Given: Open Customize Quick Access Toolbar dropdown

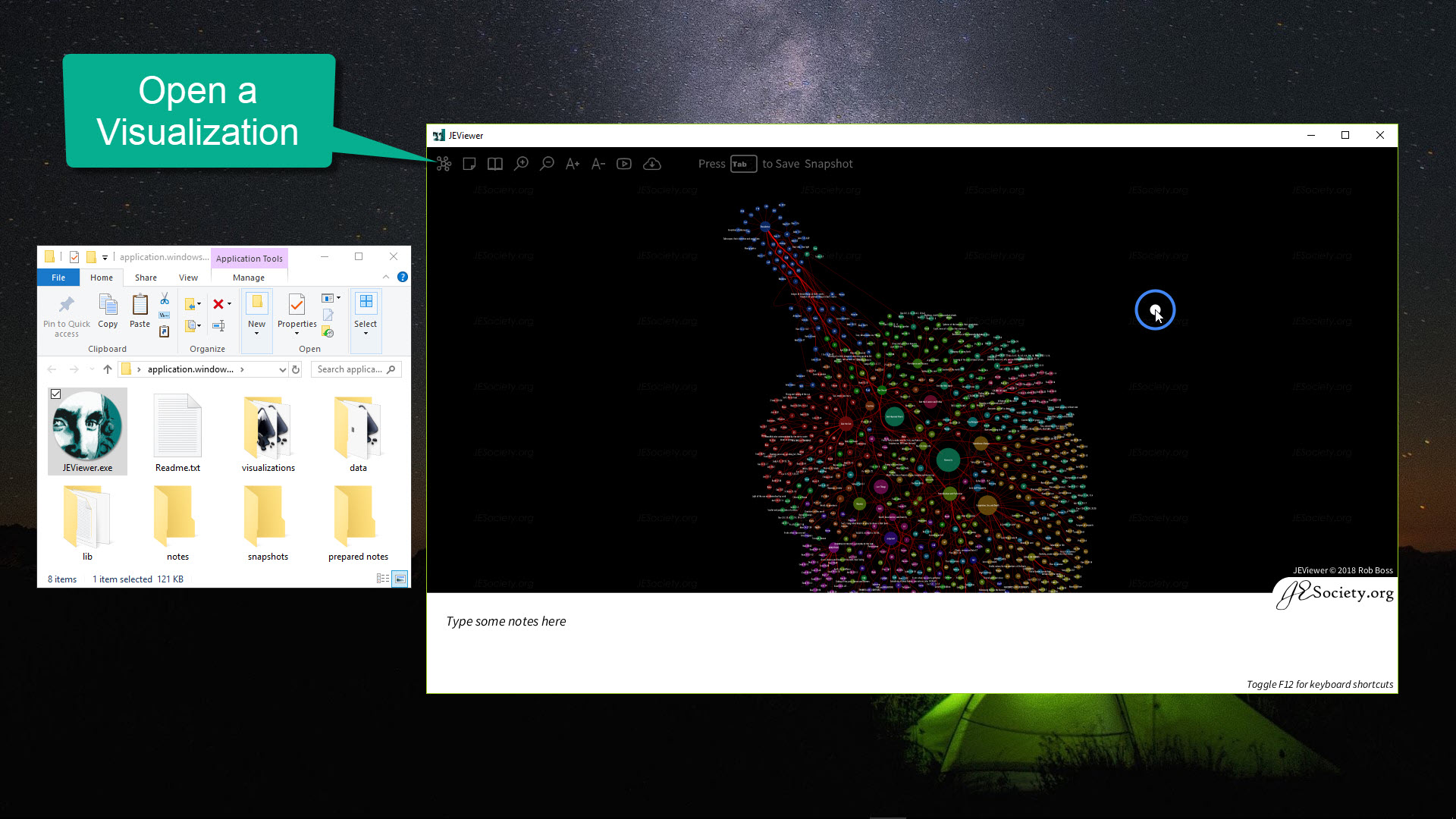Looking at the screenshot, I should click(105, 257).
